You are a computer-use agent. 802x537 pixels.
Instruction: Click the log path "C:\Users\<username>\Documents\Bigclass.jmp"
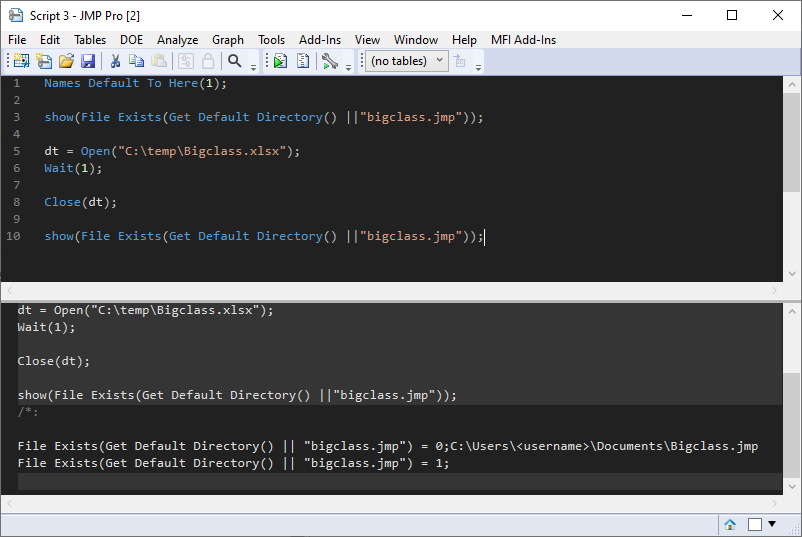[x=604, y=446]
